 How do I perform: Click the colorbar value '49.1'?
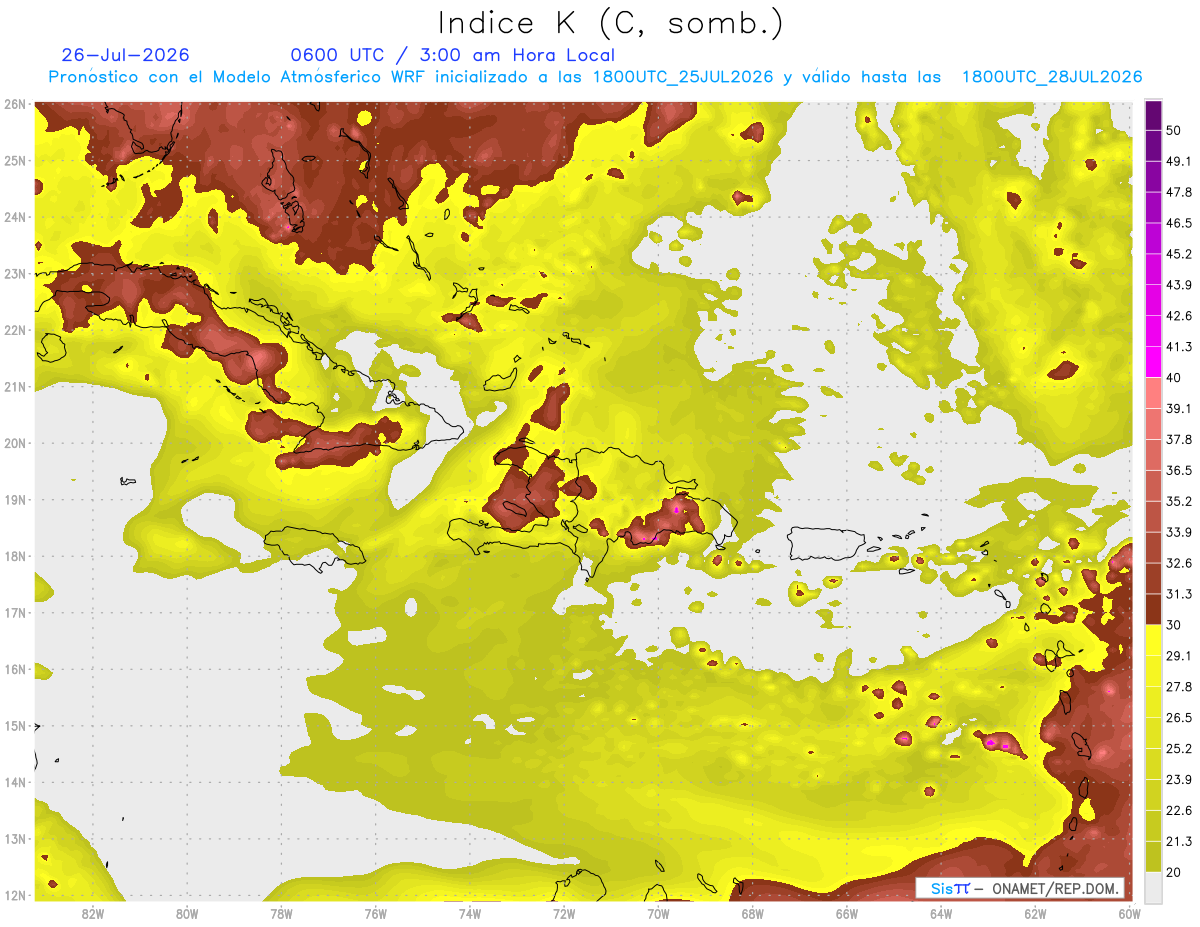tap(1179, 161)
